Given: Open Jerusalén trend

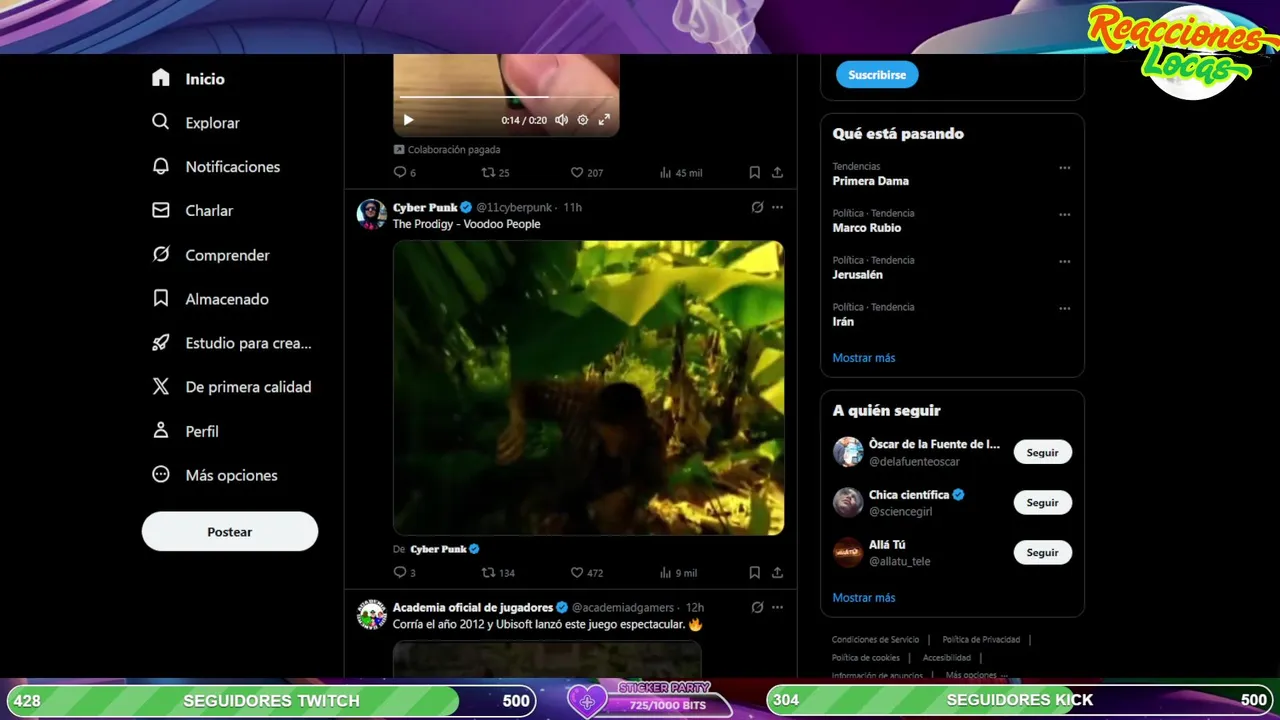Looking at the screenshot, I should (x=858, y=274).
